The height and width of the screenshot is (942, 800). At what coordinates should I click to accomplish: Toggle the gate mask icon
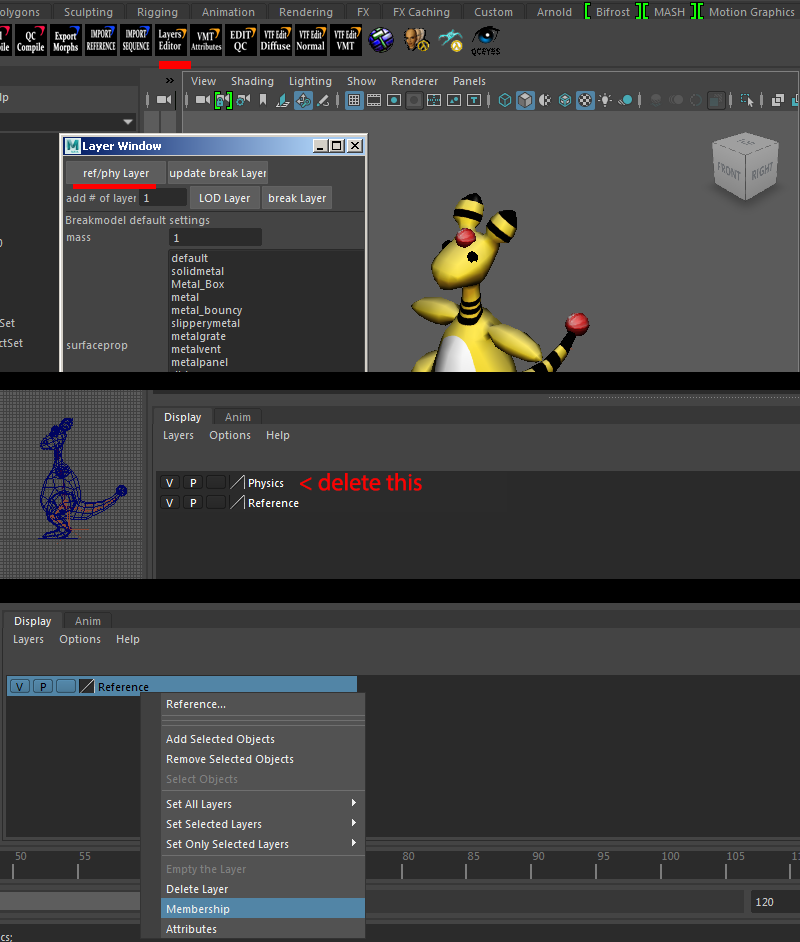(x=414, y=100)
